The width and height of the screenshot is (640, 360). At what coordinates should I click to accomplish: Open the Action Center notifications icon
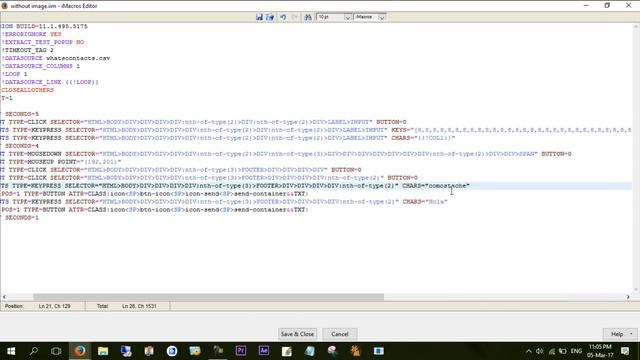click(625, 351)
